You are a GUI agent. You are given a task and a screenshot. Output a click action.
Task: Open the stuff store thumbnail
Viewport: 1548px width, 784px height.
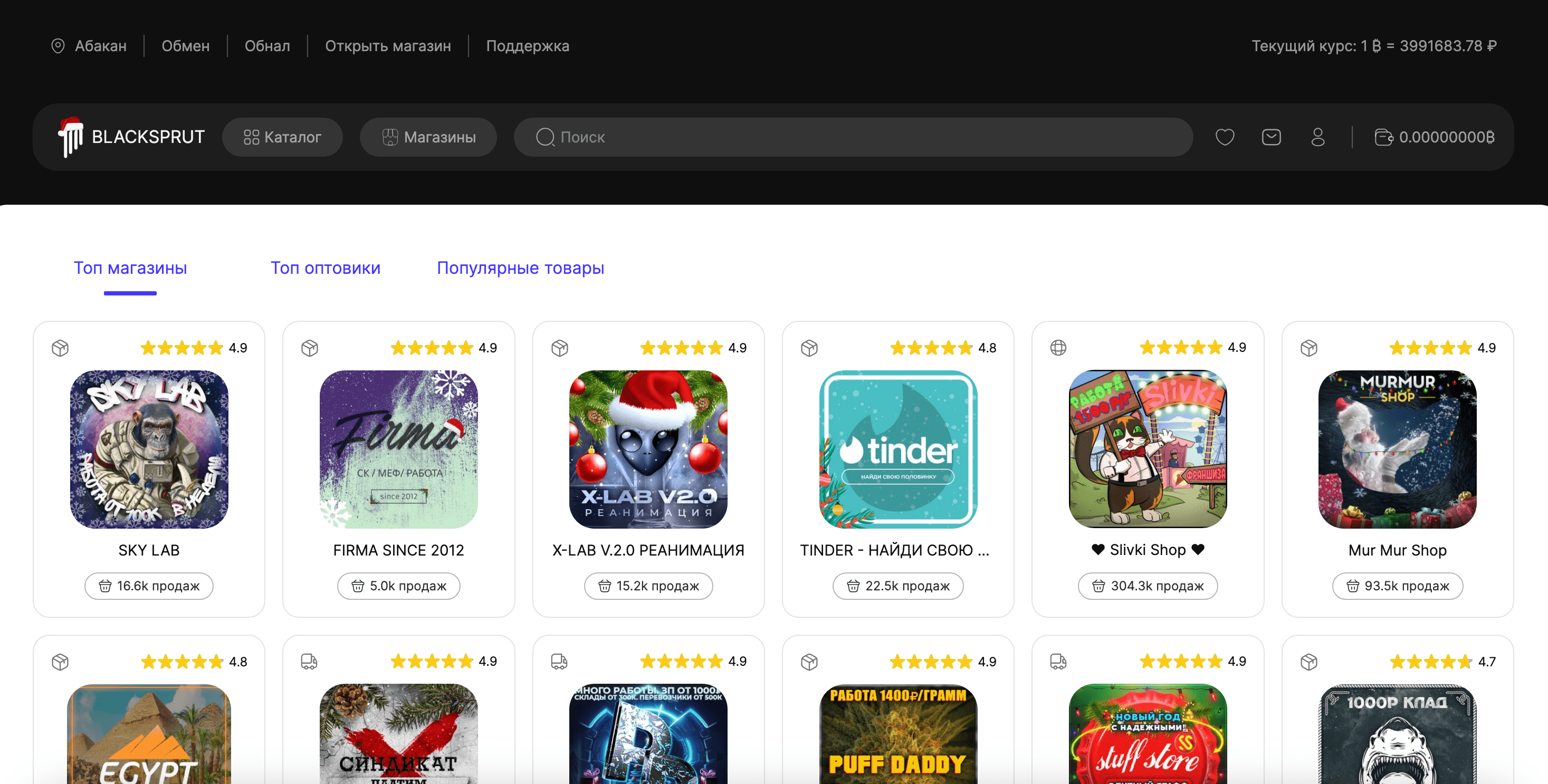click(1148, 734)
